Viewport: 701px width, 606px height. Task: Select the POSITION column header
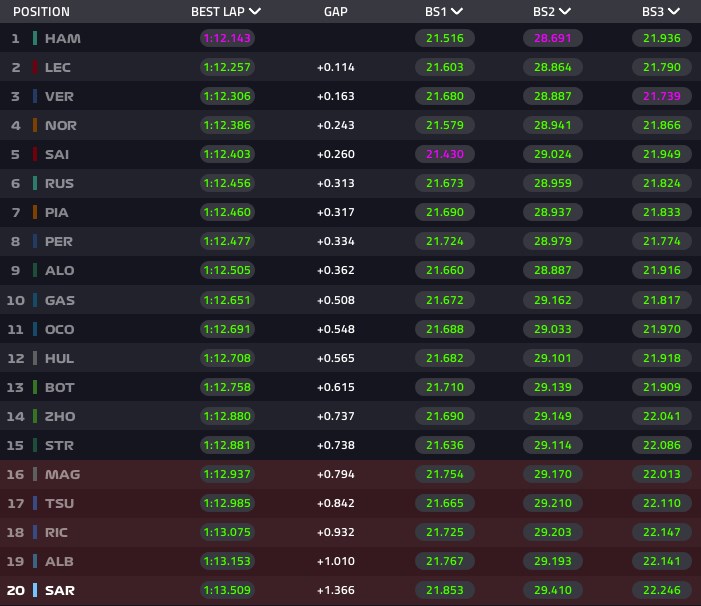tap(41, 12)
